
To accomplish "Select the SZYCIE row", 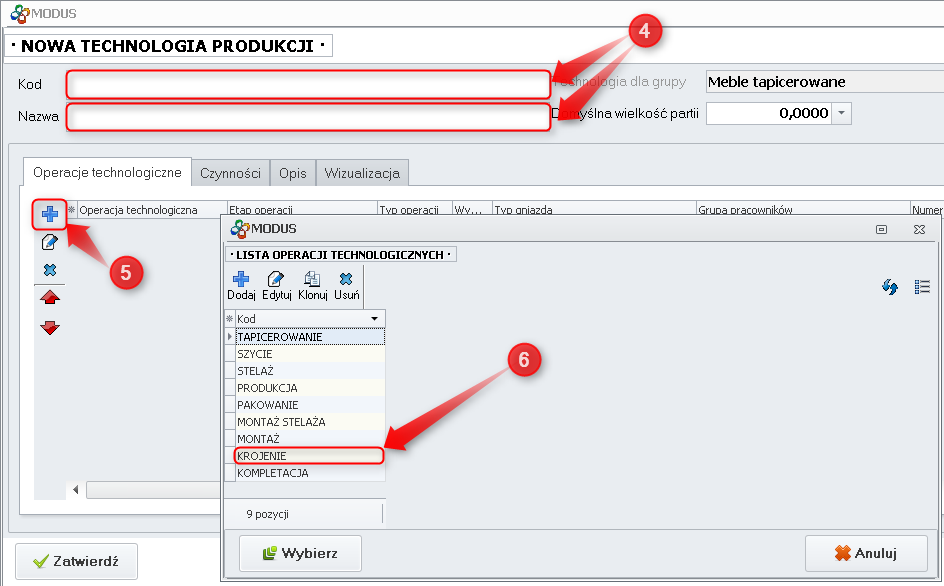I will tap(310, 354).
